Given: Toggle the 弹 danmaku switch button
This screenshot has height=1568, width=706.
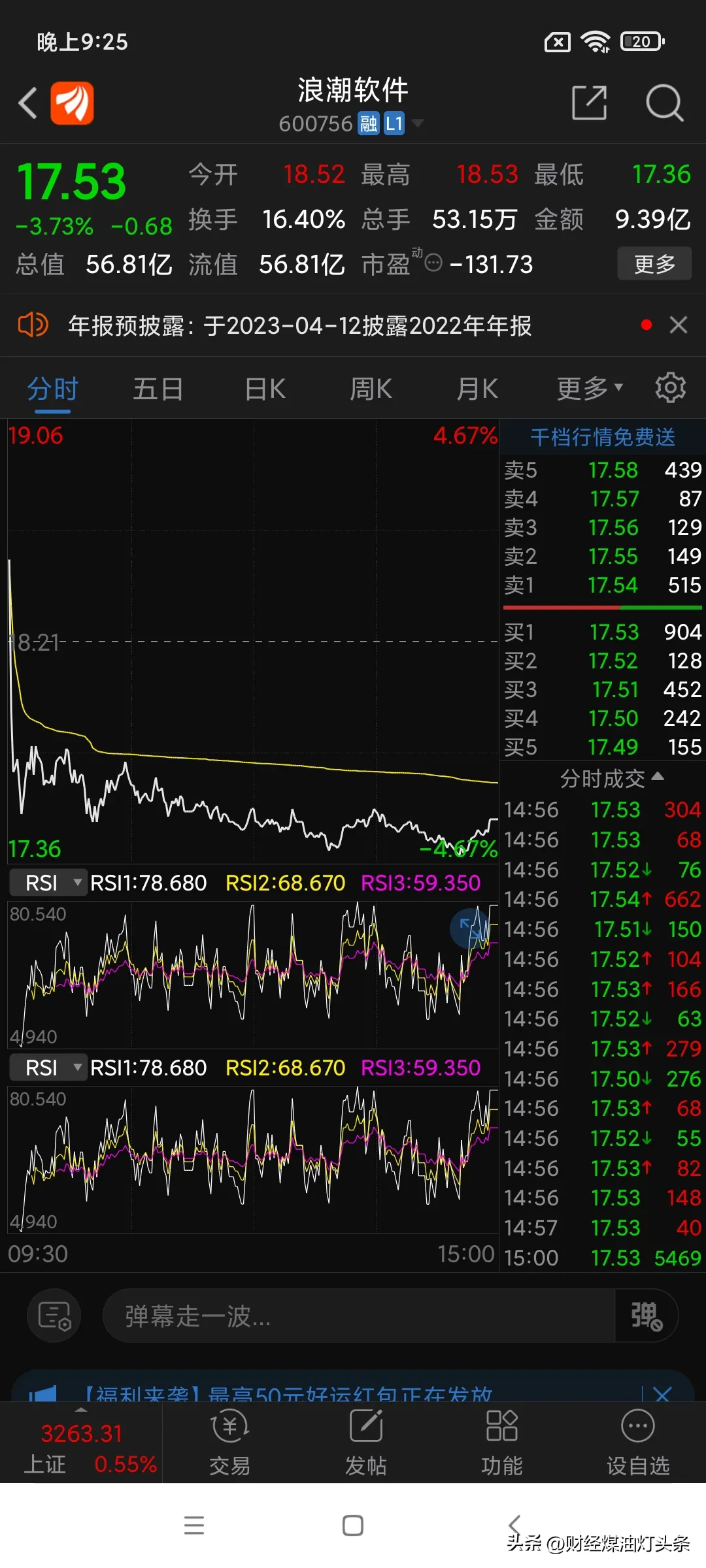Looking at the screenshot, I should (x=647, y=1316).
